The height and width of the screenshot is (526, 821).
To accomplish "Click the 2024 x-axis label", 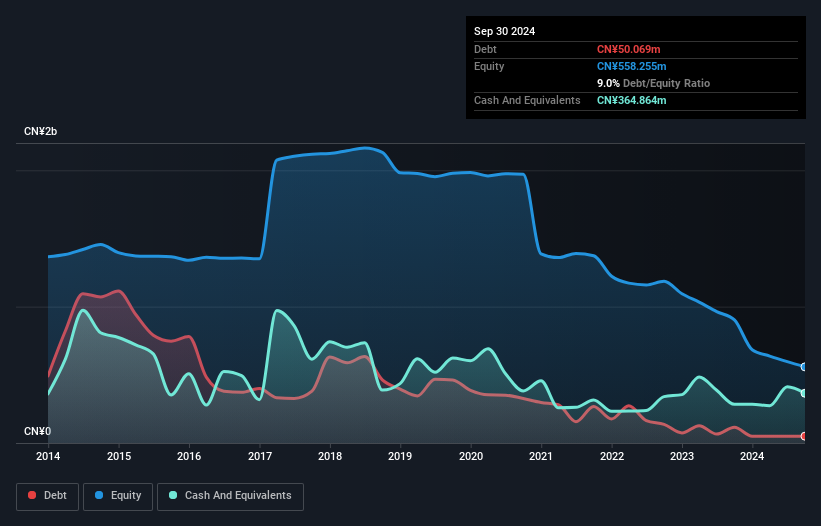I will tap(752, 456).
